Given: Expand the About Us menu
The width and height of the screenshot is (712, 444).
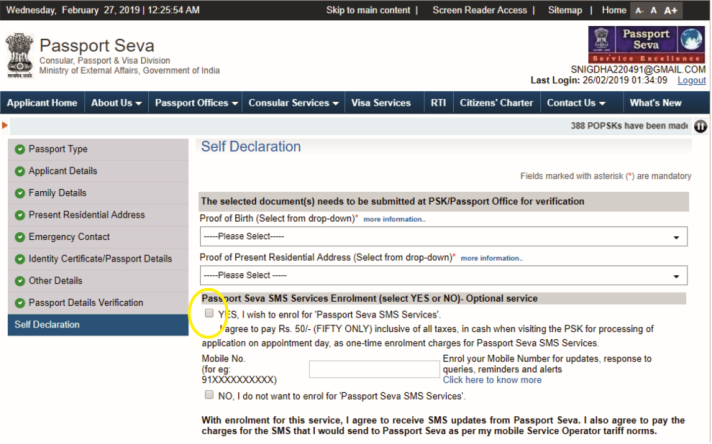Looking at the screenshot, I should point(116,103).
